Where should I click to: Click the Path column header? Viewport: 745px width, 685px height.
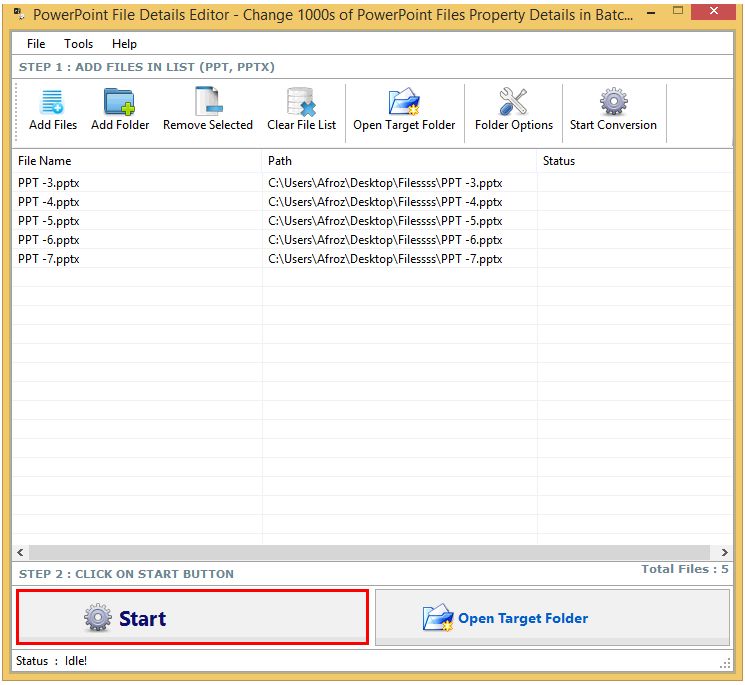(400, 161)
